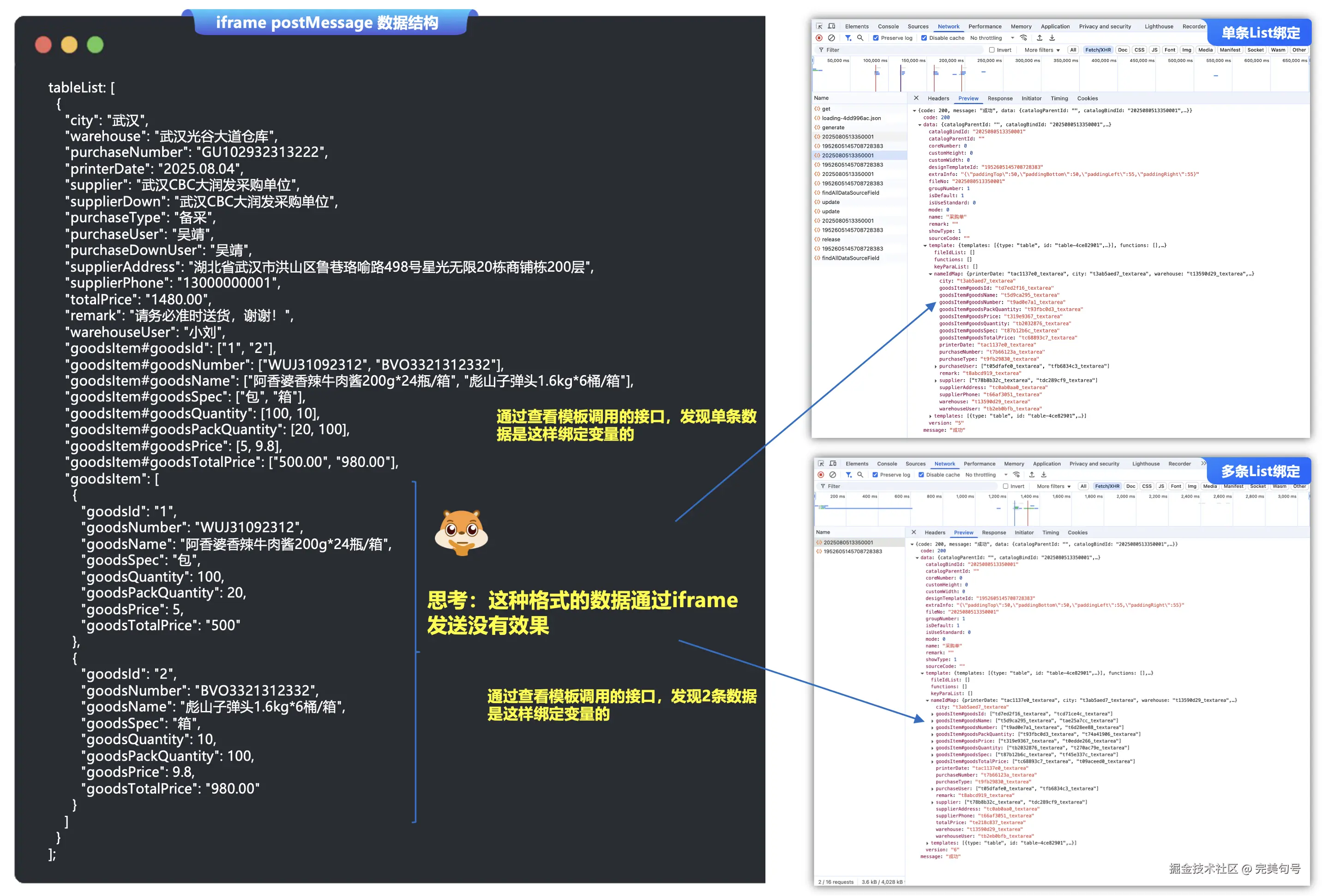Open network conditions wifi icon in upper DevTools
Viewport: 1322px width, 896px height.
pyautogui.click(x=1023, y=38)
